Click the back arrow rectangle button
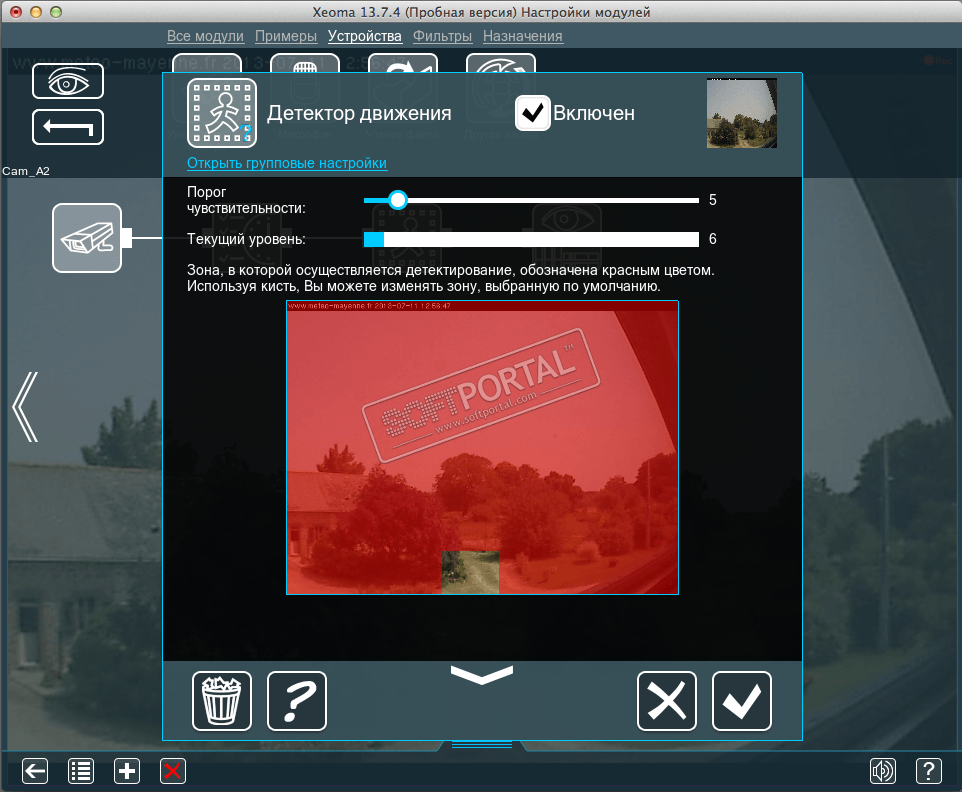This screenshot has height=792, width=962. coord(67,128)
